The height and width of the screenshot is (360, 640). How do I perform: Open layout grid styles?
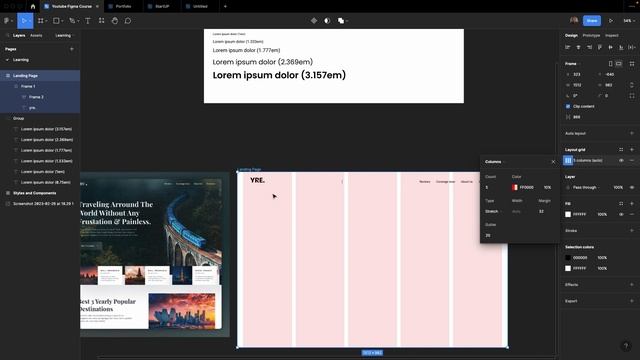[621, 150]
